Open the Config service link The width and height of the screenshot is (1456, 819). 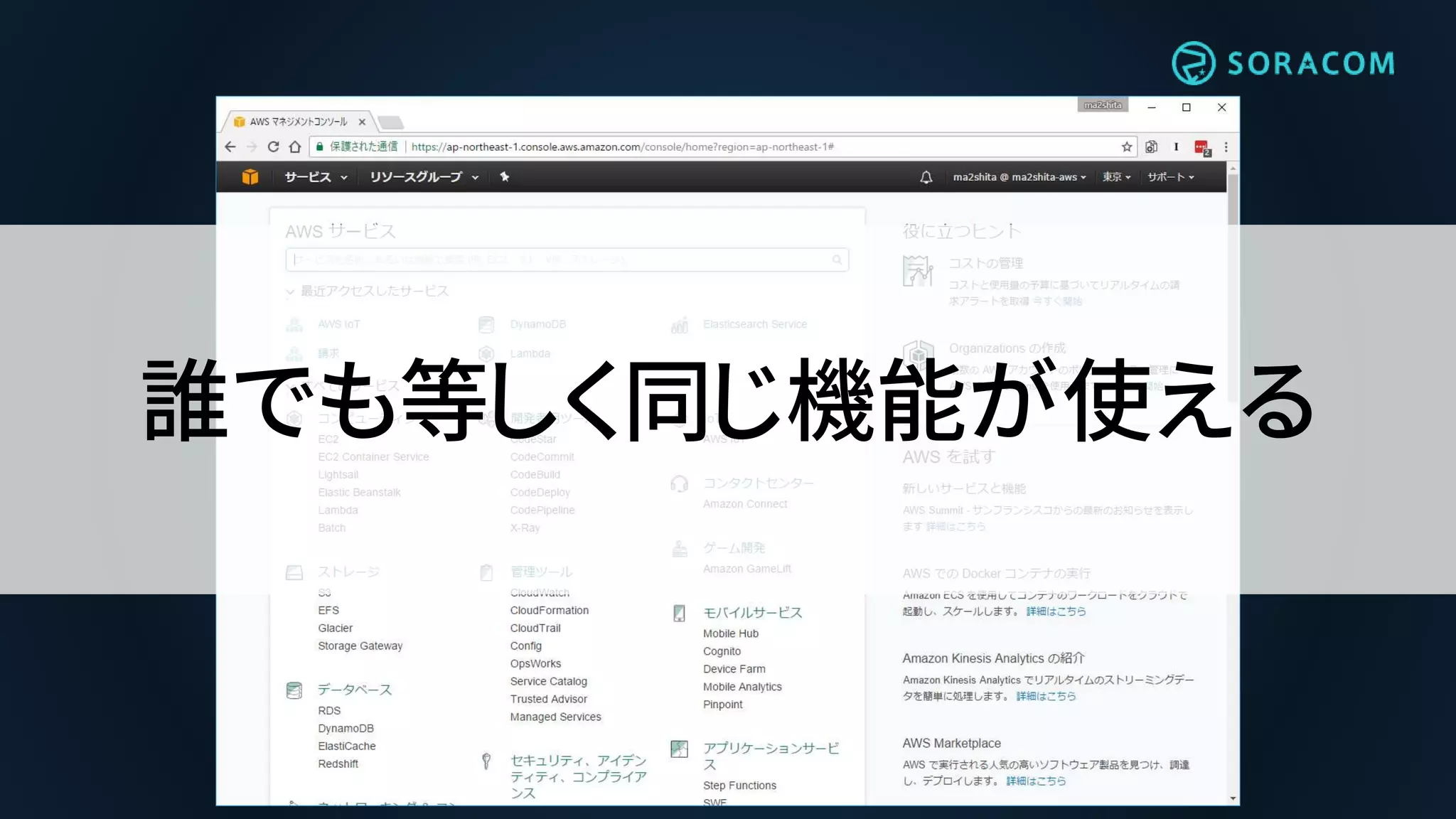coord(526,646)
